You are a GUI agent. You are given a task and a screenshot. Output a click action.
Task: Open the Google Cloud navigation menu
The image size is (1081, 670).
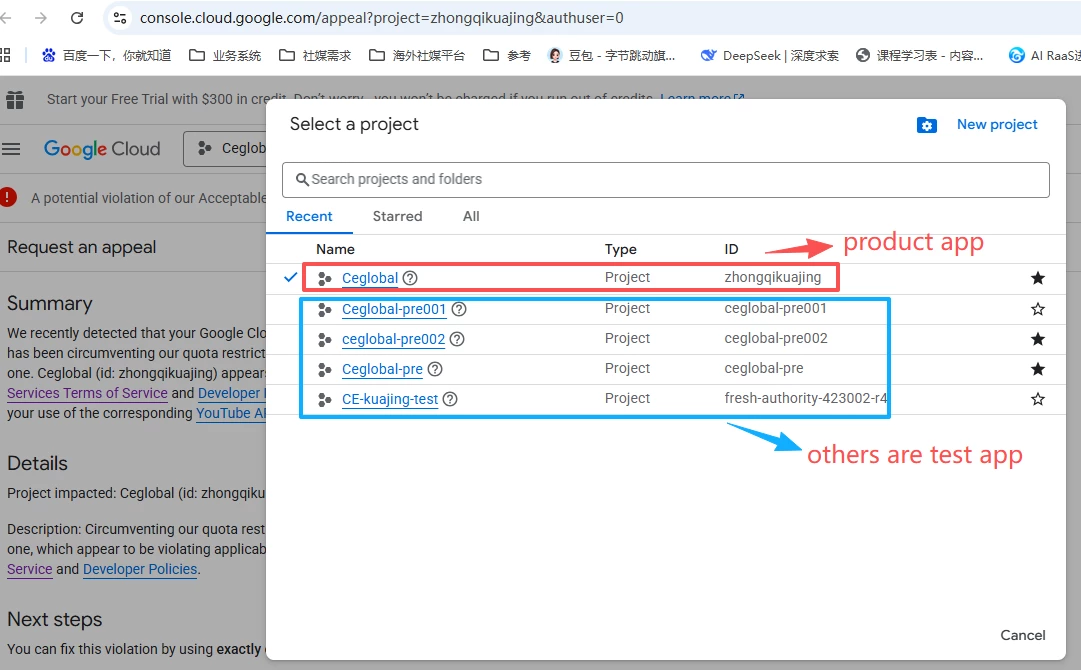(11, 149)
